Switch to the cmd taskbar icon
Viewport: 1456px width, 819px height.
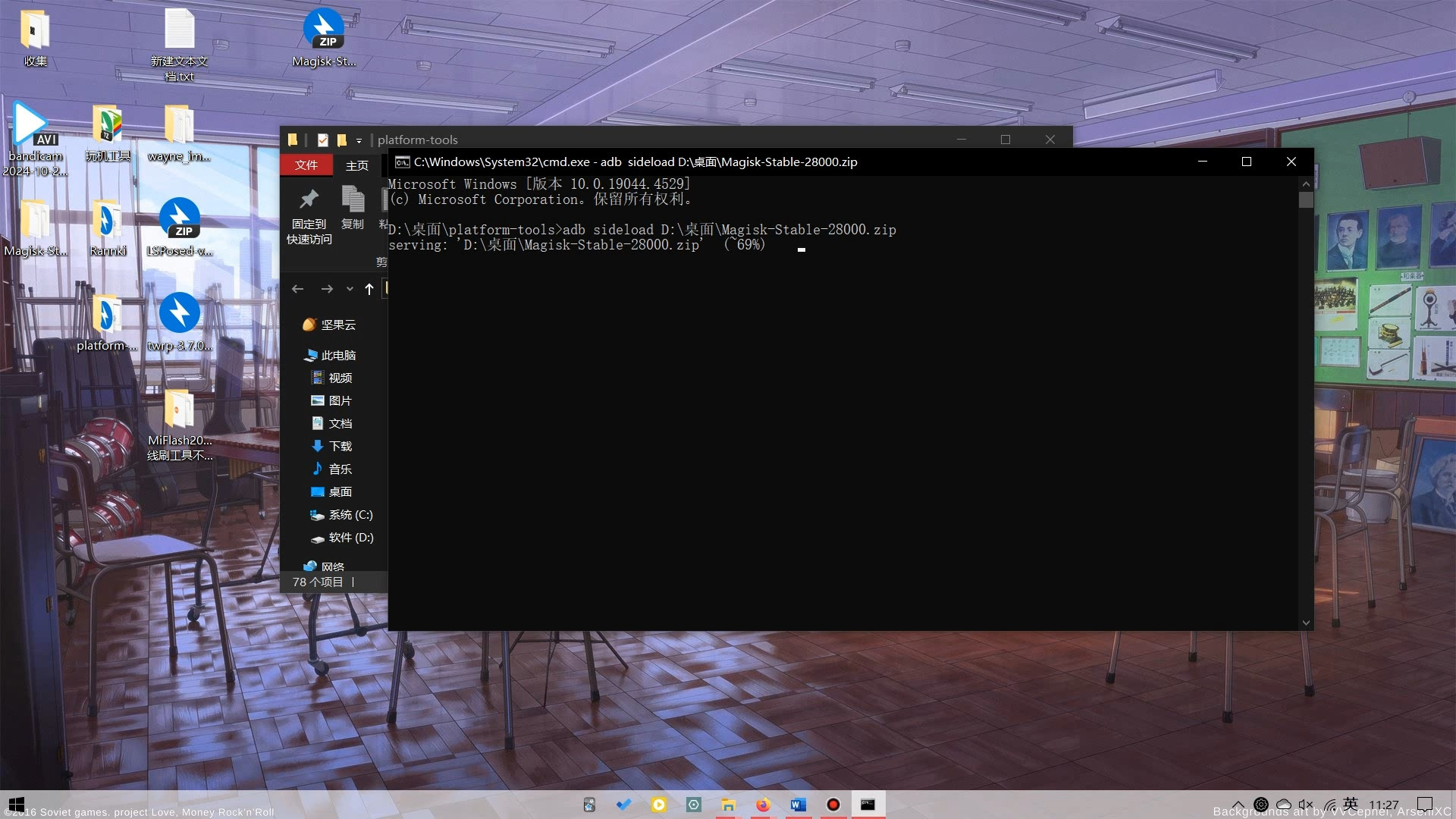point(868,805)
